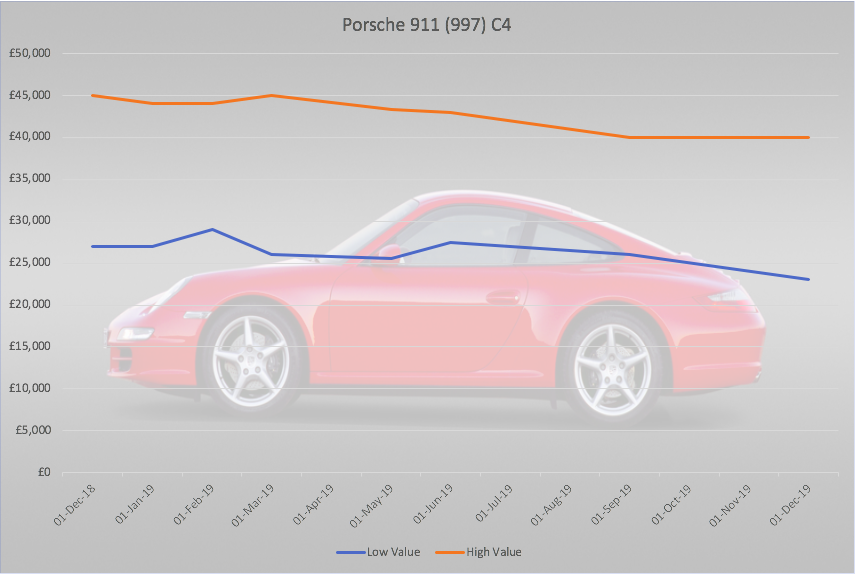Image resolution: width=855 pixels, height=575 pixels.
Task: Select the £25,000 axis label
Action: point(30,262)
